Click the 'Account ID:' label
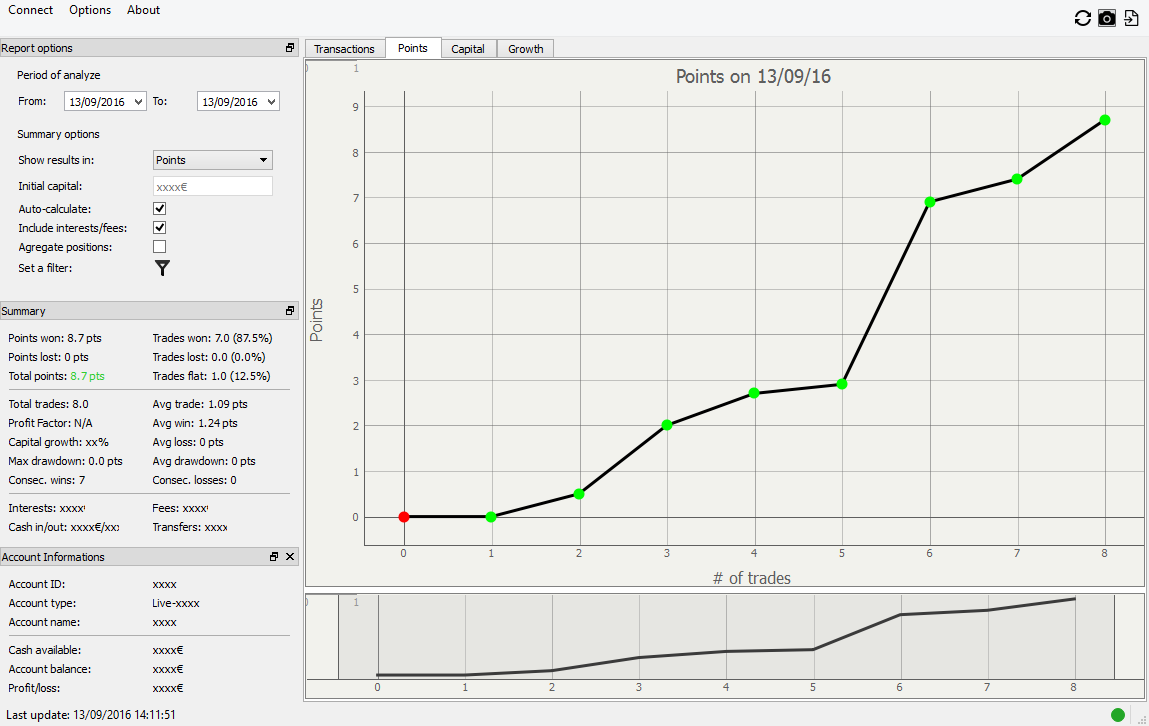The height and width of the screenshot is (726, 1149). (x=37, y=584)
